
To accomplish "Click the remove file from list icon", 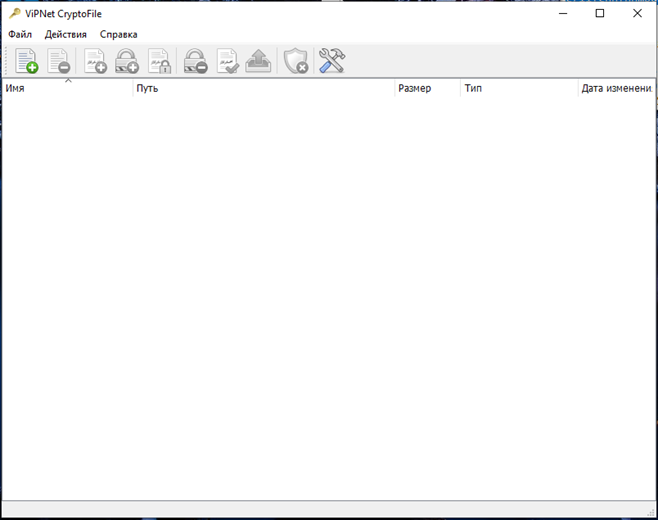I will tap(59, 61).
